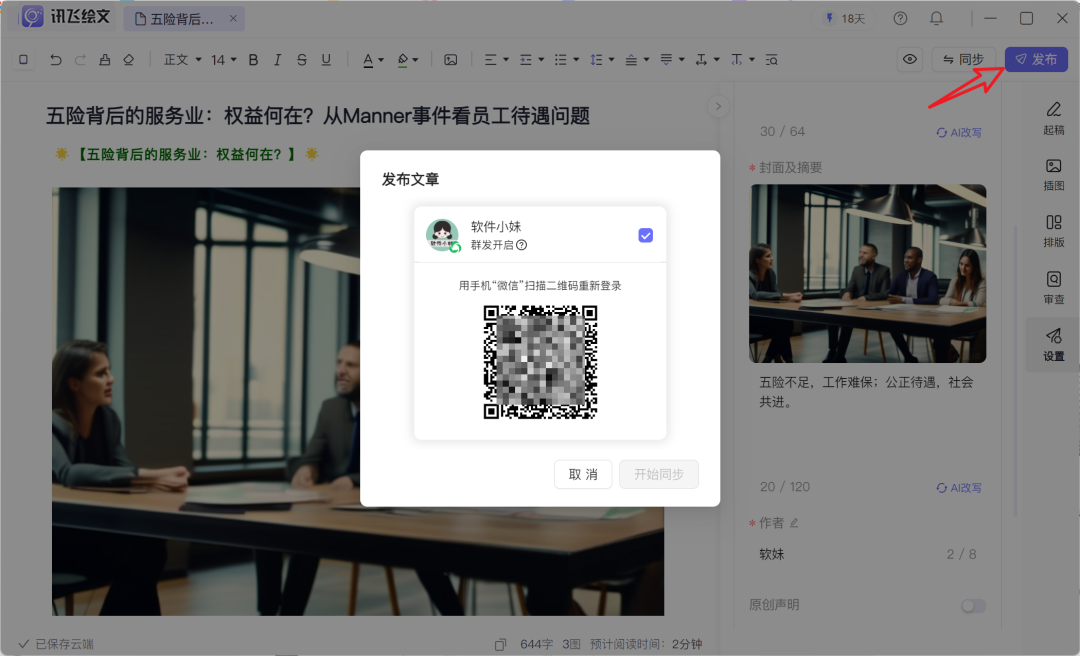Insert an image from the toolbar
The width and height of the screenshot is (1080, 656).
[x=450, y=60]
